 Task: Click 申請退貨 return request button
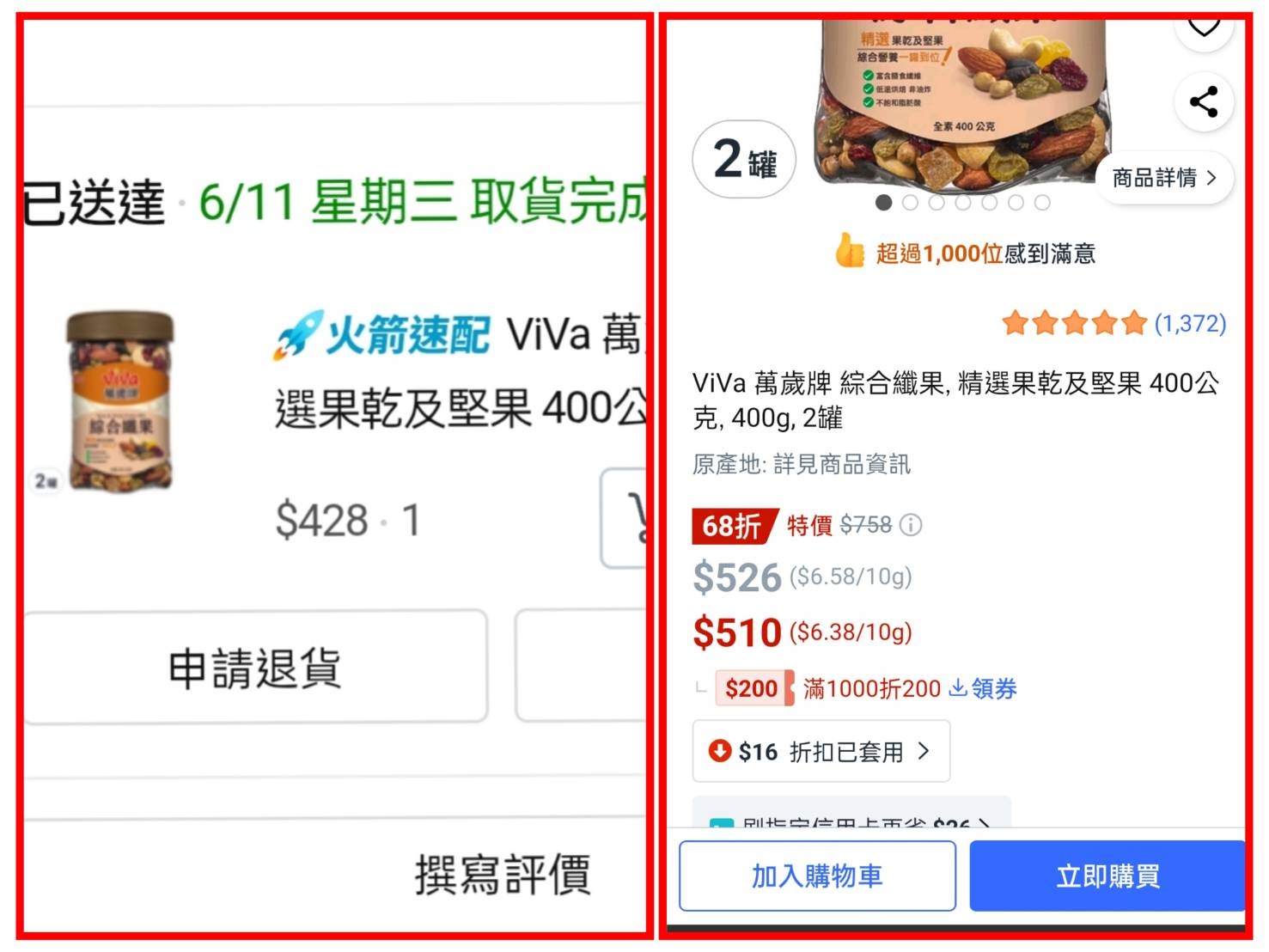pyautogui.click(x=255, y=668)
